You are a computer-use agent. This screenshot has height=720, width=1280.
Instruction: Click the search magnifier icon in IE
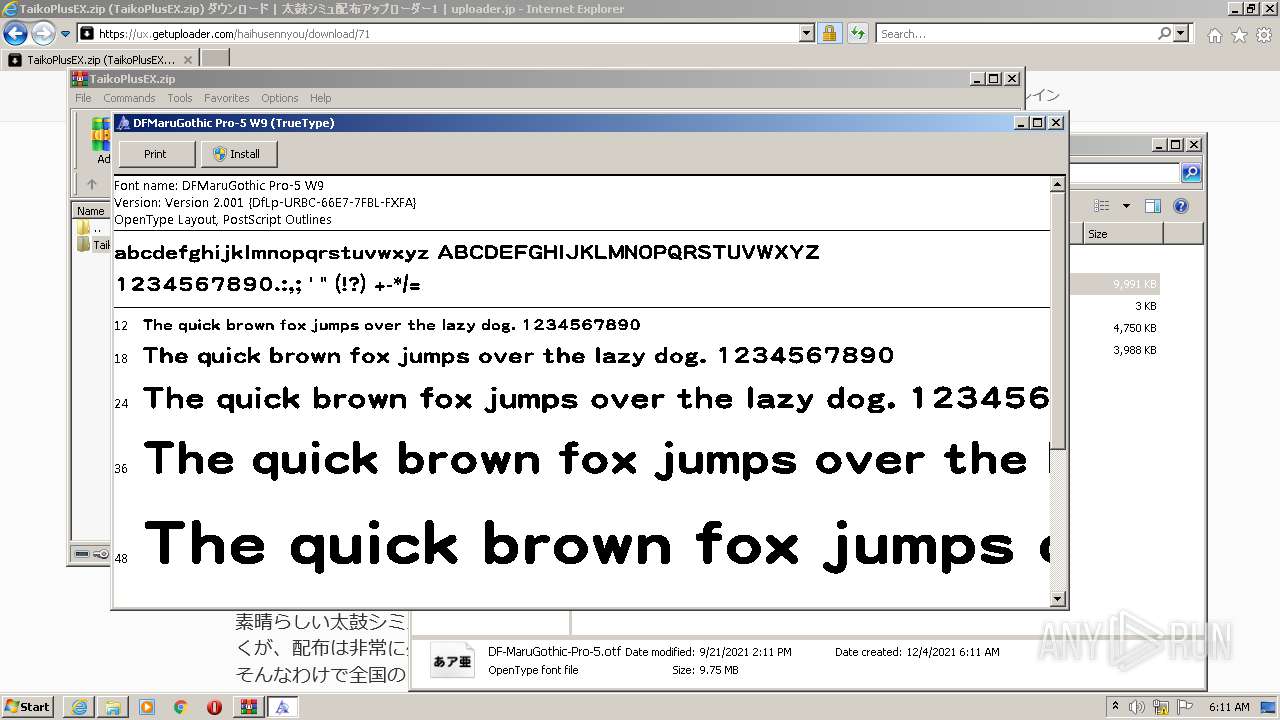pyautogui.click(x=1164, y=33)
